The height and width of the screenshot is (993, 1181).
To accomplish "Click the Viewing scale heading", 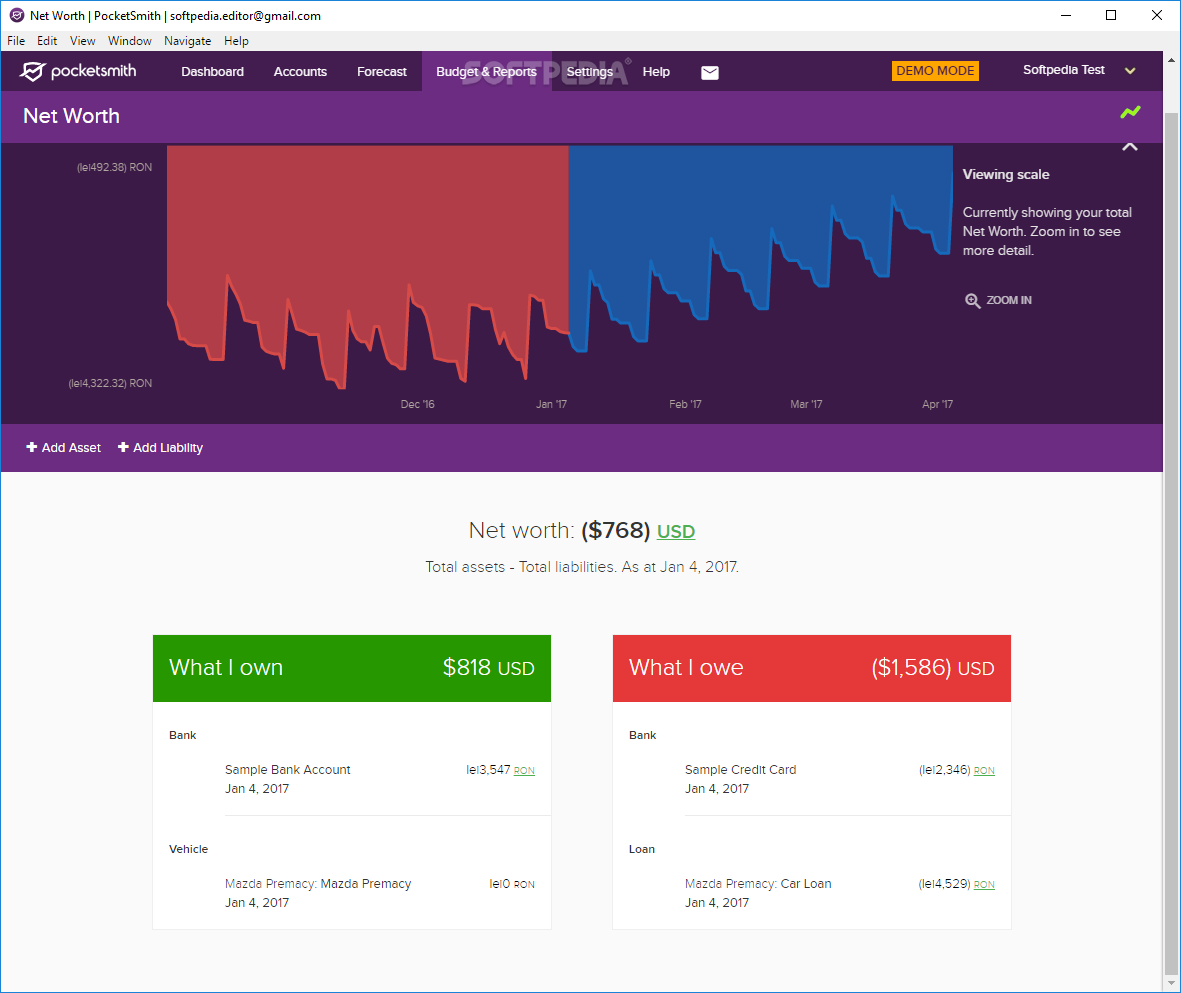I will (1006, 175).
